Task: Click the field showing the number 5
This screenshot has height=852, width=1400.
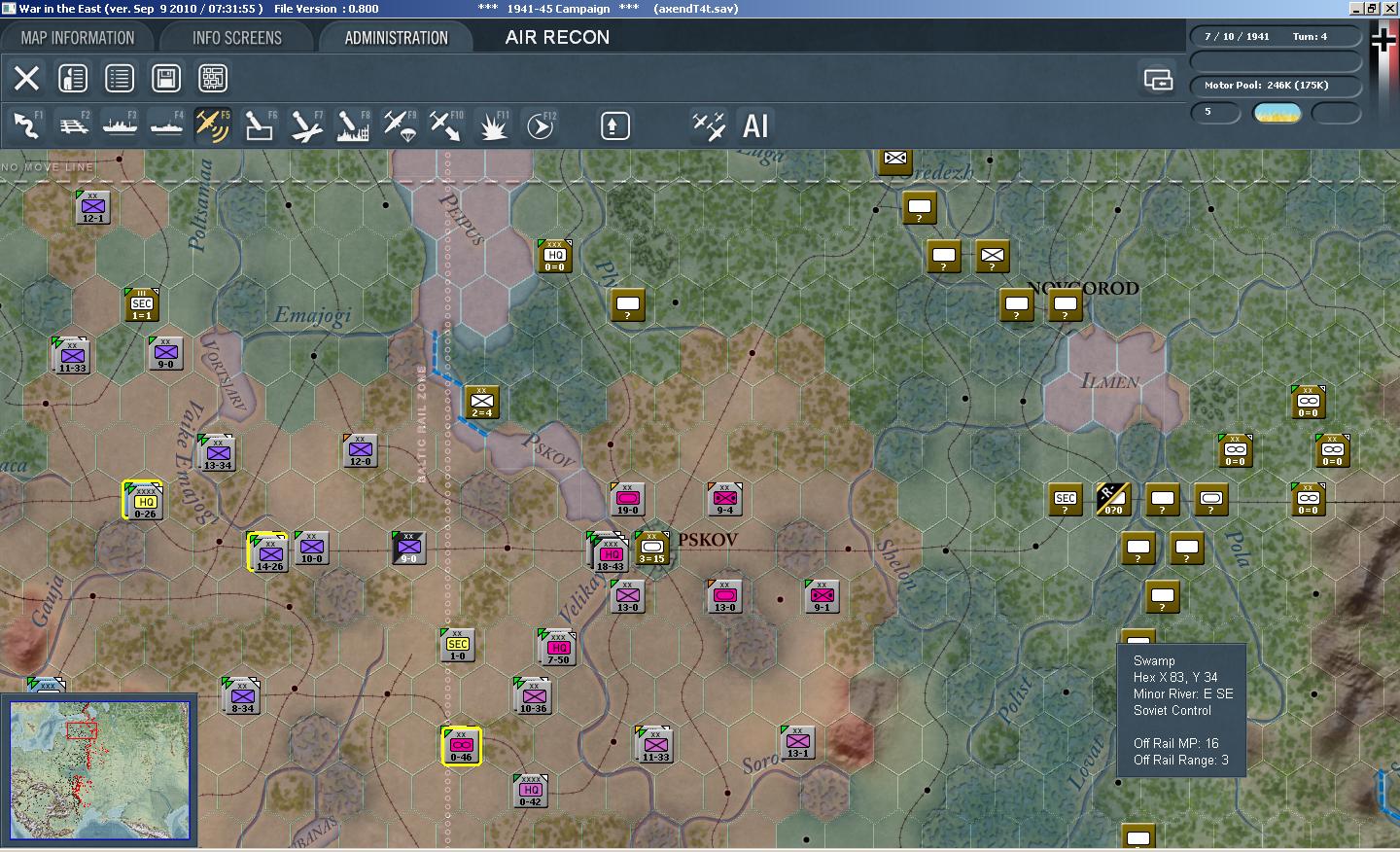Action: (x=1216, y=113)
